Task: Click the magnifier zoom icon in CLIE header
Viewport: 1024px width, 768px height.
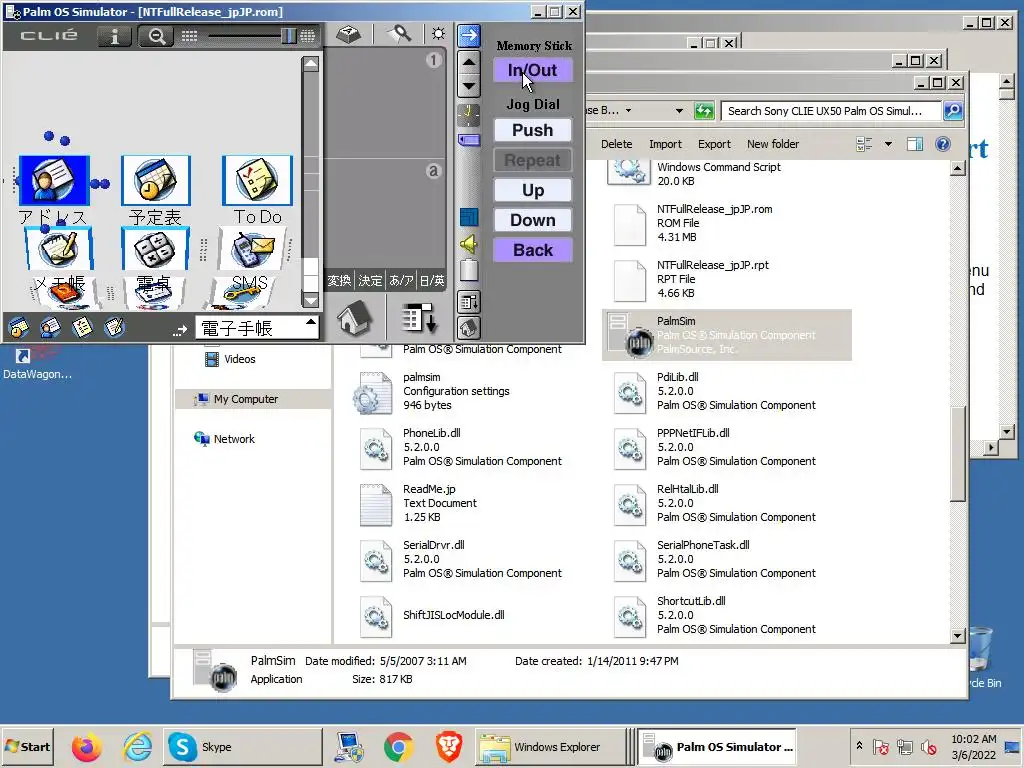Action: tap(157, 36)
